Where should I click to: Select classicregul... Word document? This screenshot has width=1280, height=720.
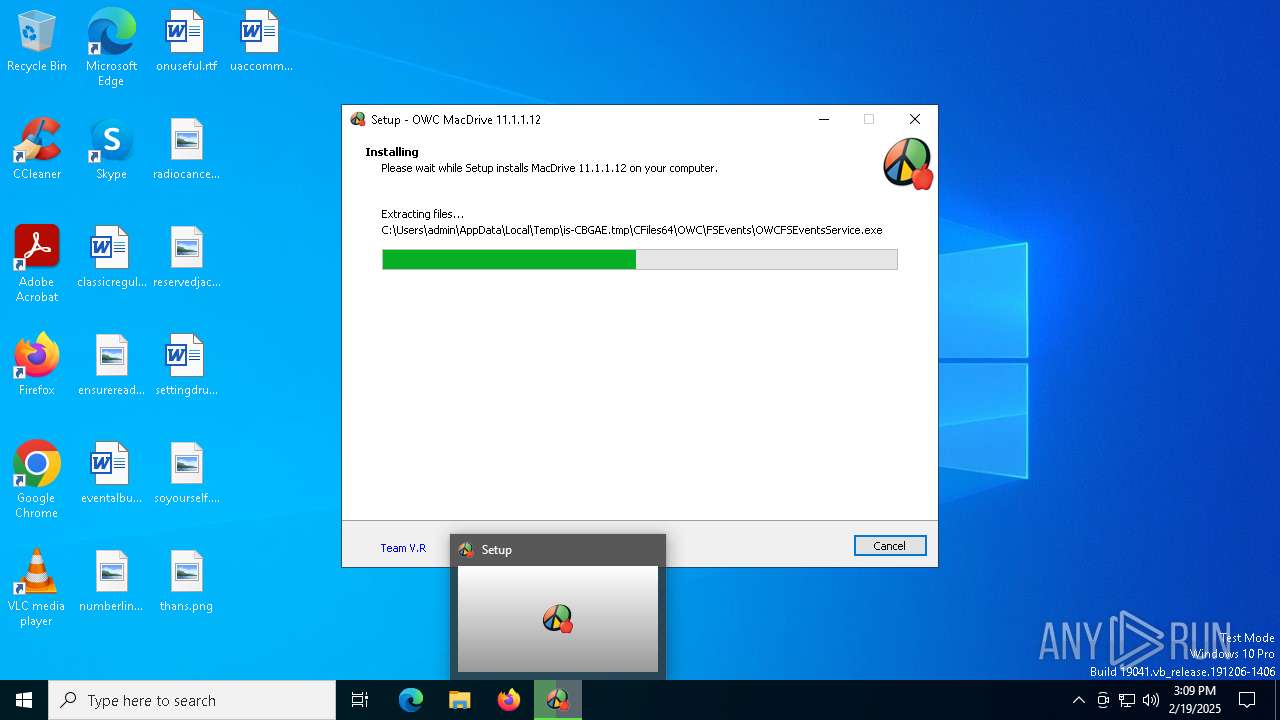click(x=111, y=257)
